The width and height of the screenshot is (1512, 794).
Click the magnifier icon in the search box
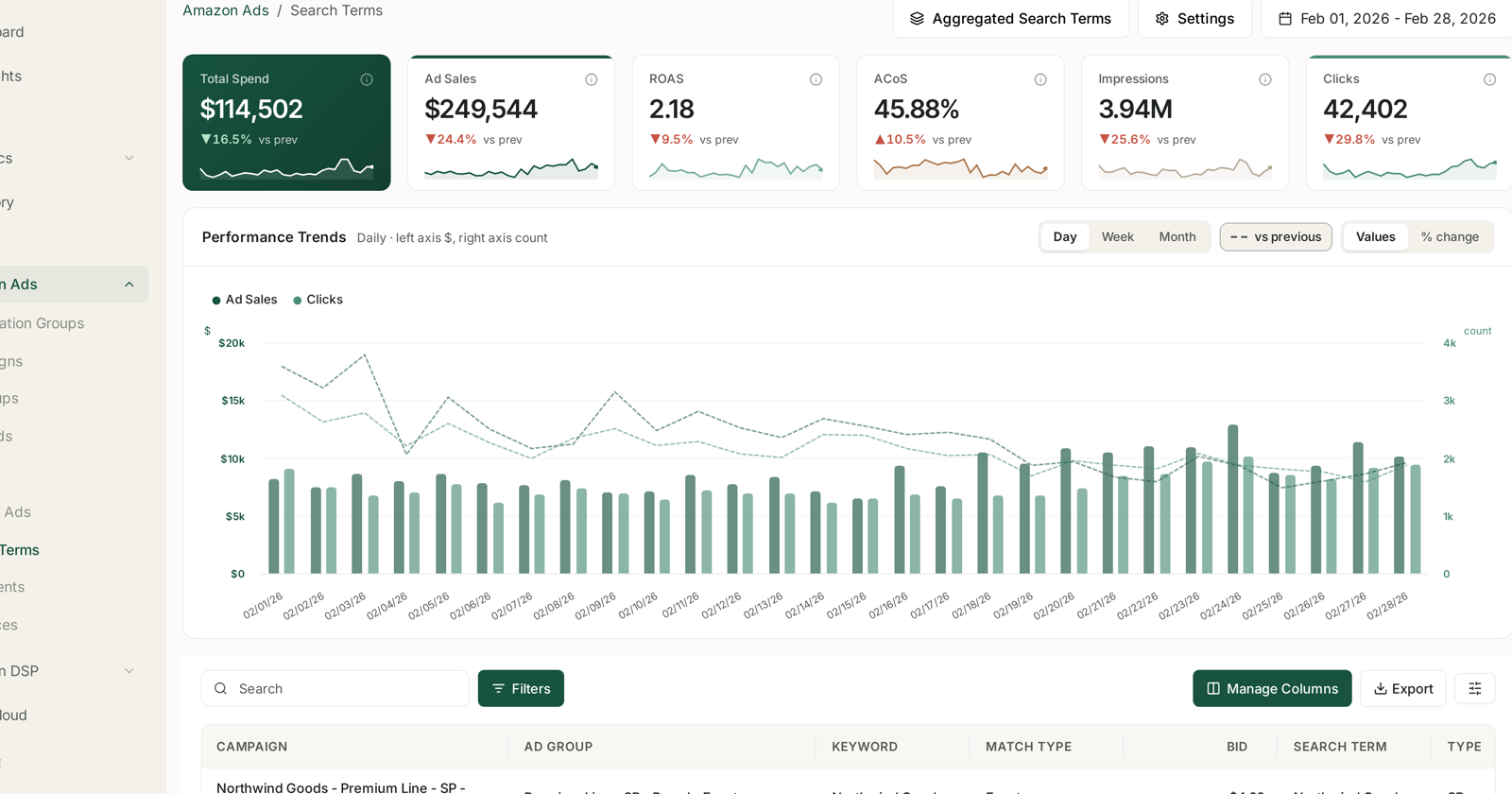(x=221, y=689)
